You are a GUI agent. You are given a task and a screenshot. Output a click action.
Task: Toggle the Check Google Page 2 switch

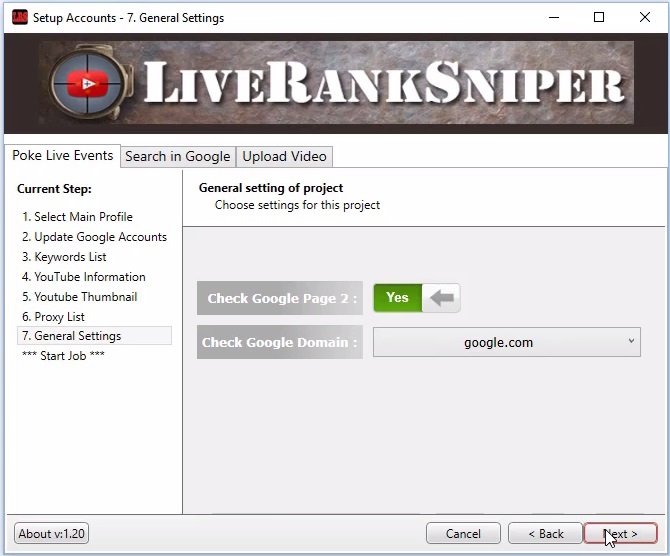tap(417, 297)
